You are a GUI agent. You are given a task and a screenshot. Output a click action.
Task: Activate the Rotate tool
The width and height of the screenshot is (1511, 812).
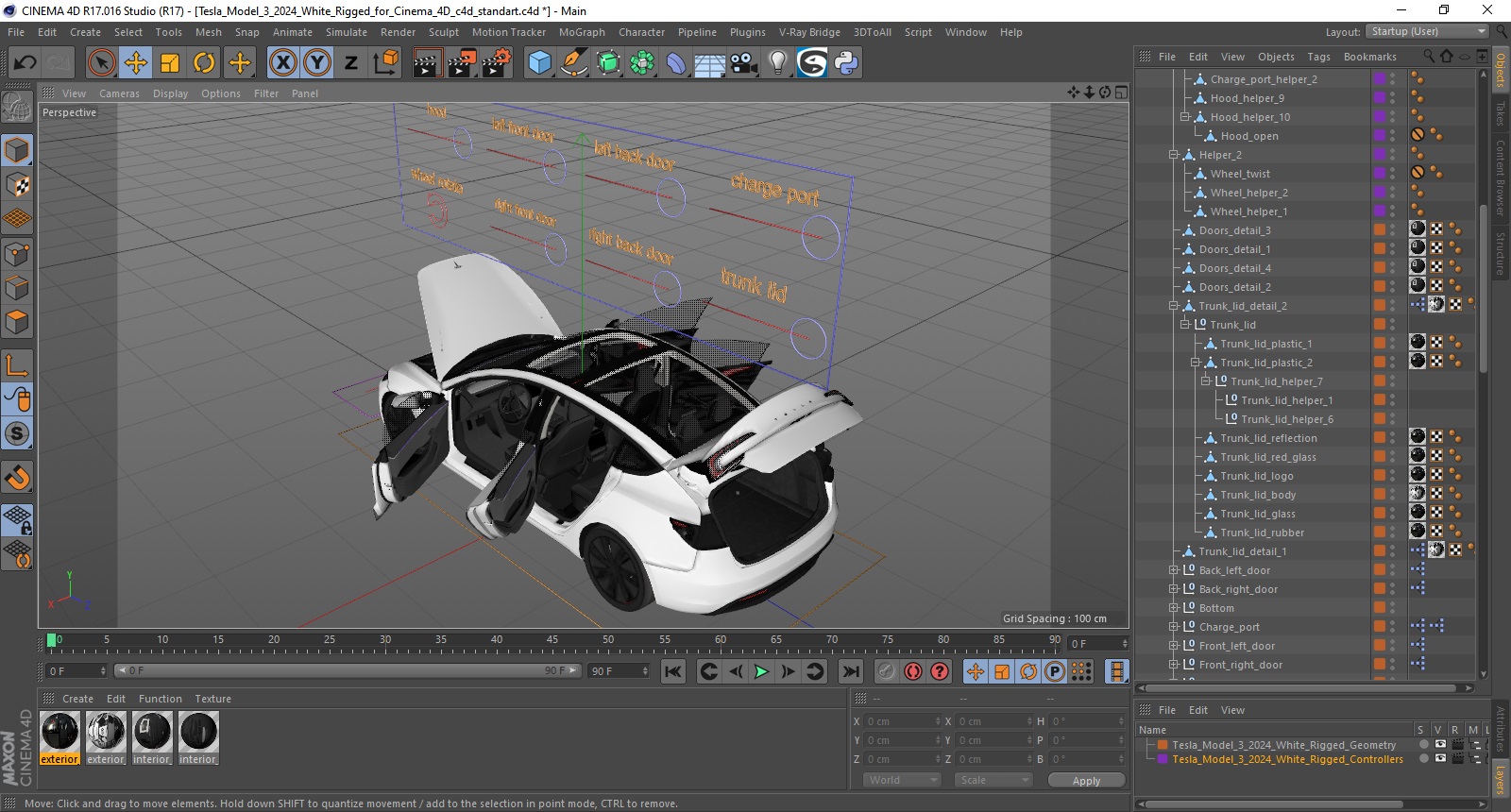tap(204, 63)
